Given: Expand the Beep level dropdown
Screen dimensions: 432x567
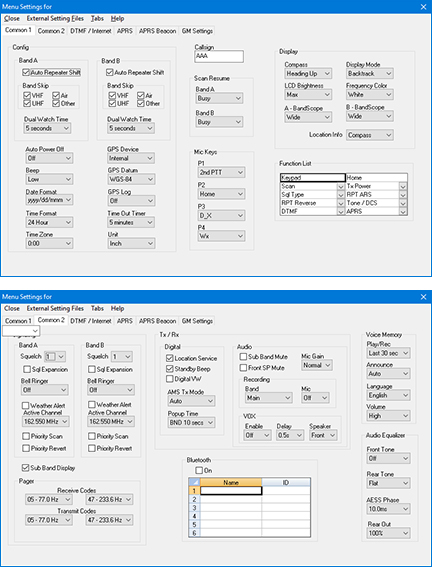Looking at the screenshot, I should click(49, 179).
